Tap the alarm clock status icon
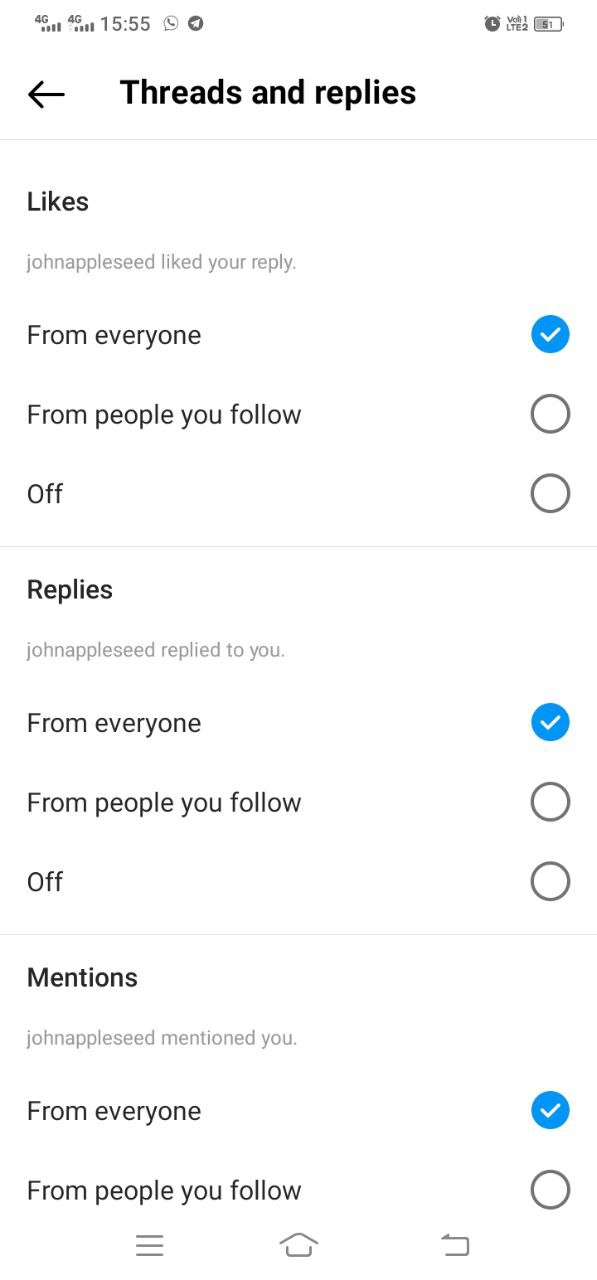This screenshot has height=1280, width=597. coord(492,24)
